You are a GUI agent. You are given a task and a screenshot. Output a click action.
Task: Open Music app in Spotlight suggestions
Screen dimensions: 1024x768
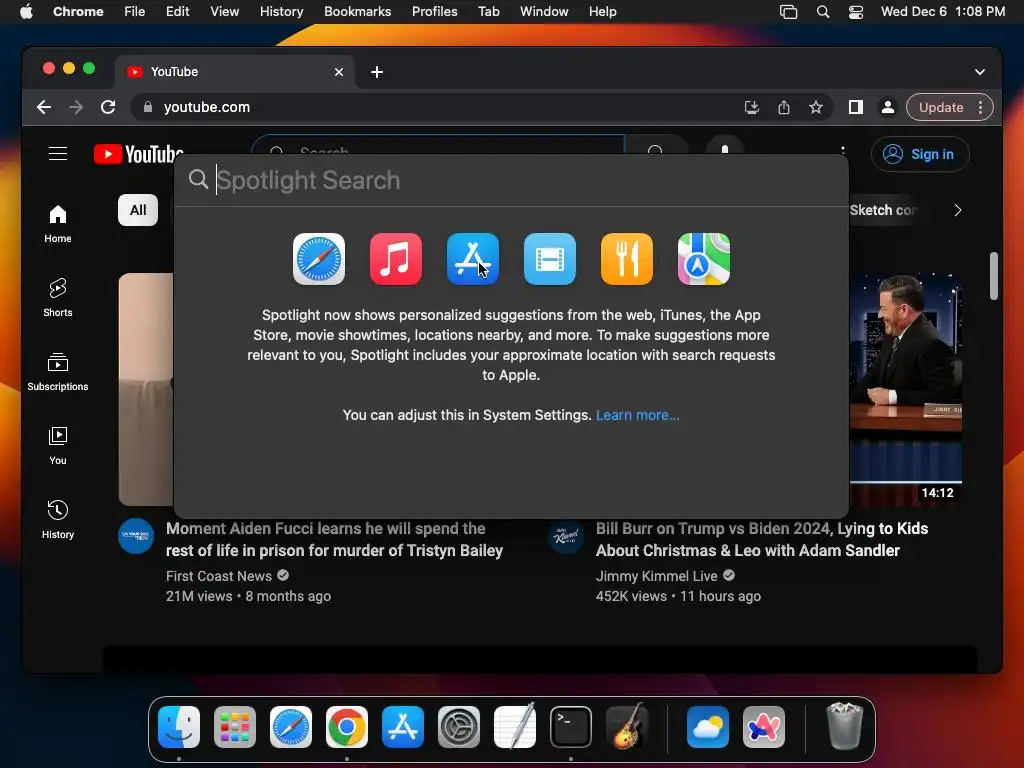point(396,259)
